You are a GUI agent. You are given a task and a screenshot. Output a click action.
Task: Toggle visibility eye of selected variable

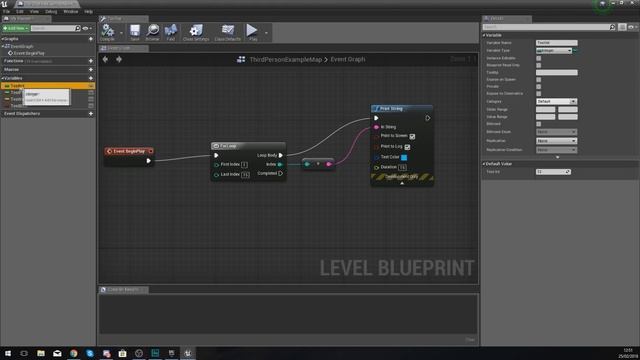[x=91, y=86]
